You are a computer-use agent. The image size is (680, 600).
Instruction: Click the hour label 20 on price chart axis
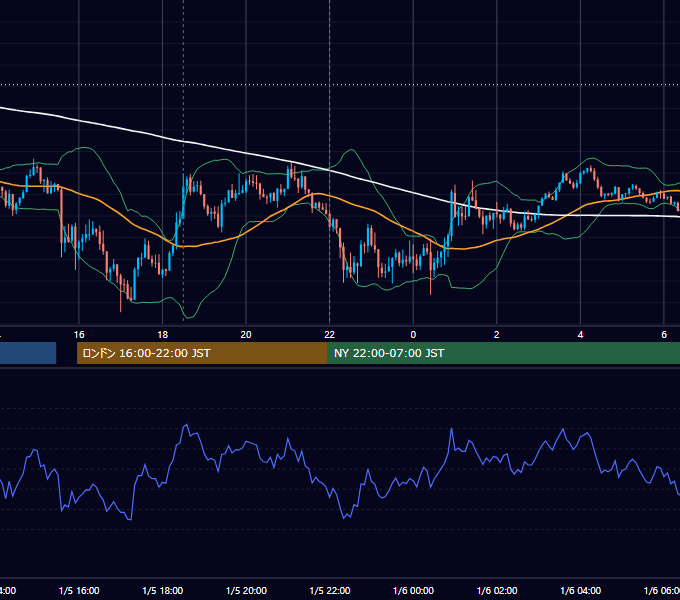pyautogui.click(x=246, y=335)
